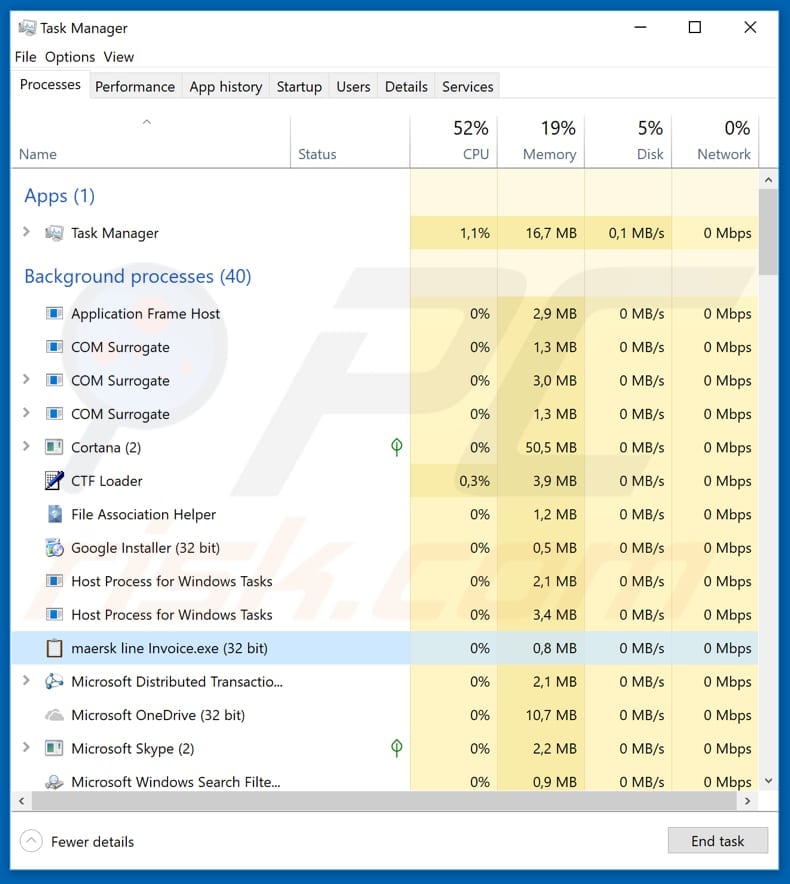This screenshot has height=884, width=790.
Task: Click the maersk line Invoice.exe icon
Action: point(54,648)
